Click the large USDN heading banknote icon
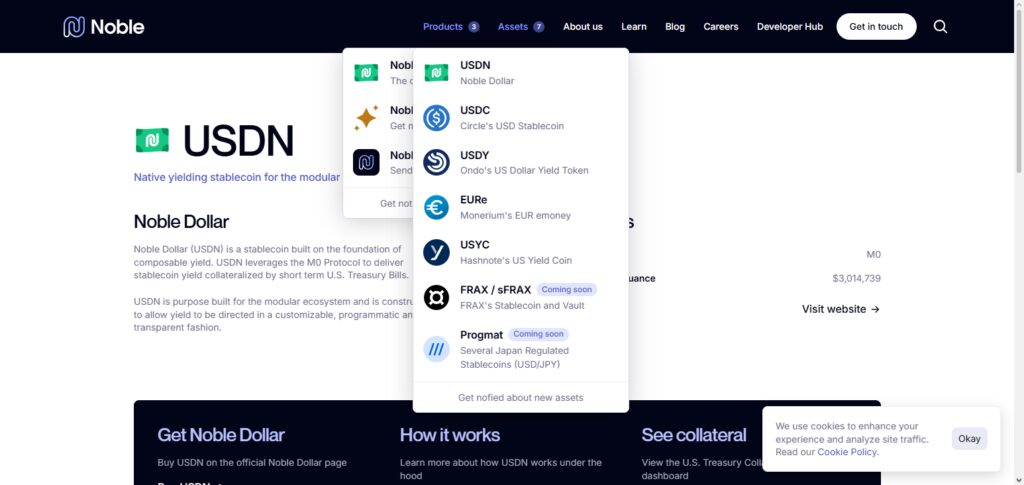1024x485 pixels. (152, 140)
